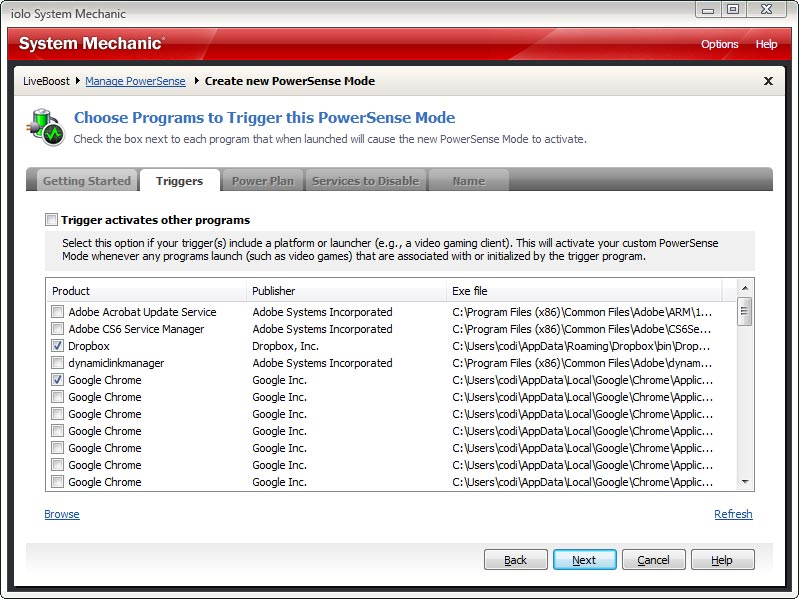Click the scroll down arrow of program list
Viewport: 799px width, 599px height.
click(745, 481)
